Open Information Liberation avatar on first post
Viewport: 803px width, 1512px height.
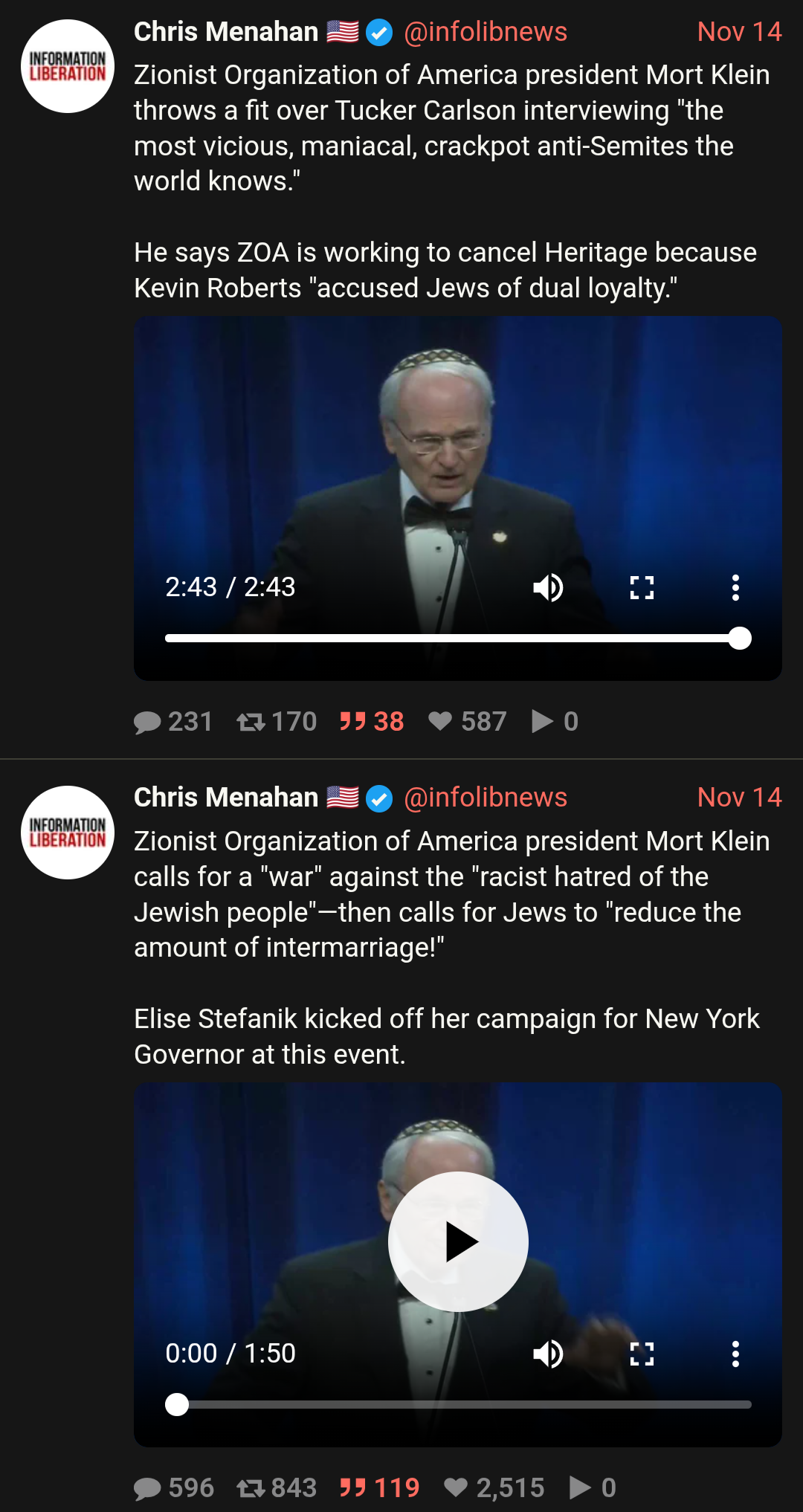point(68,66)
